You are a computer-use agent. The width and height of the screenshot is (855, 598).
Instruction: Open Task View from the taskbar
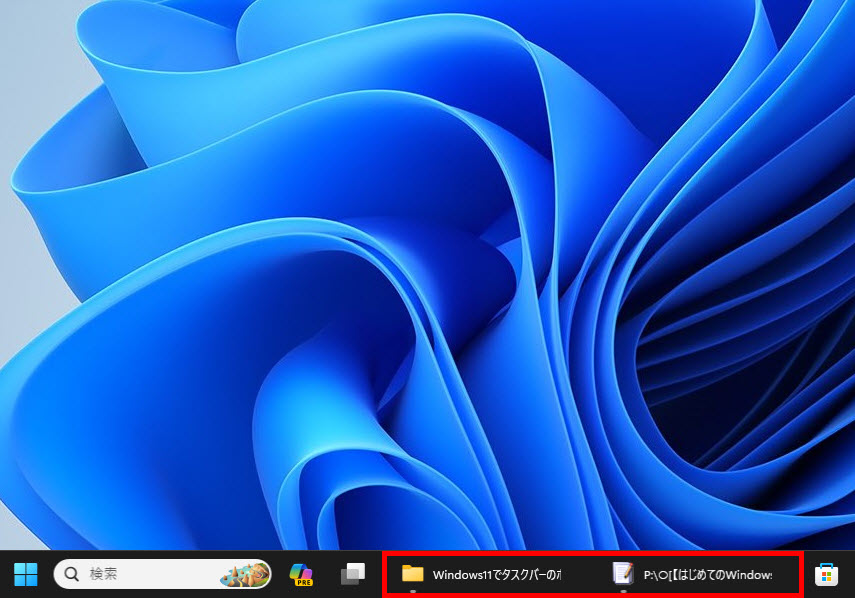(x=352, y=574)
